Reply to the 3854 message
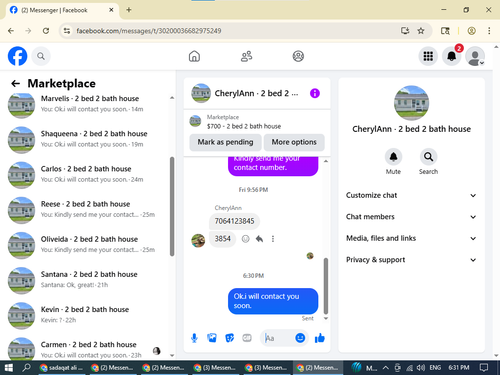500x375 pixels. (259, 239)
